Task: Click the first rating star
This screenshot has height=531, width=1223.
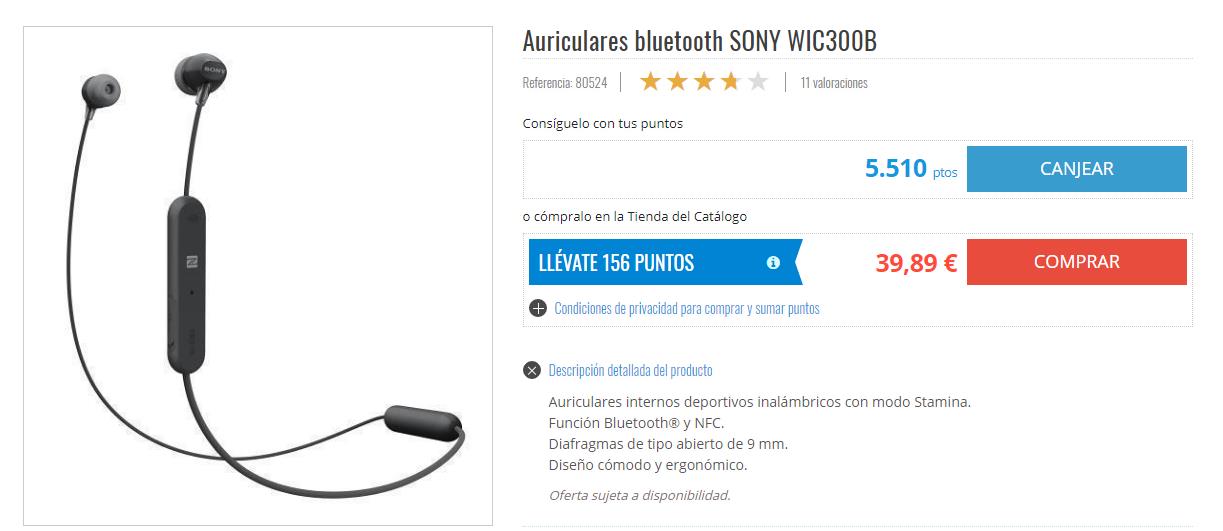Action: click(x=651, y=82)
